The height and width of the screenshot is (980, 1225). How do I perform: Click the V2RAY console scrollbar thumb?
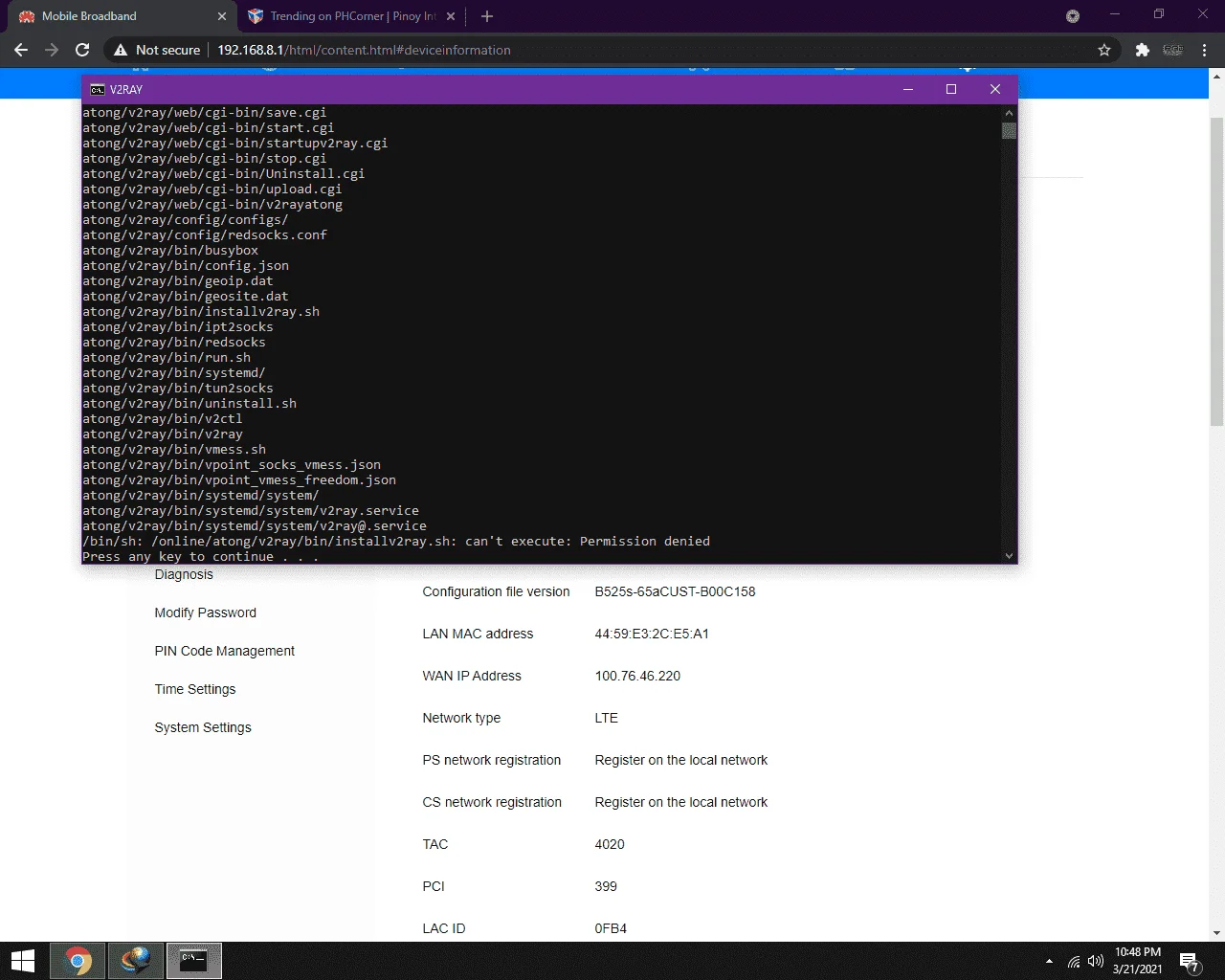1009,130
